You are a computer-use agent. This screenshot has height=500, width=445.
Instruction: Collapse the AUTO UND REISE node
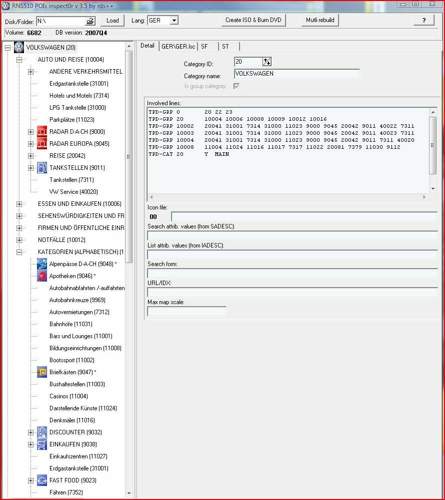click(x=19, y=60)
